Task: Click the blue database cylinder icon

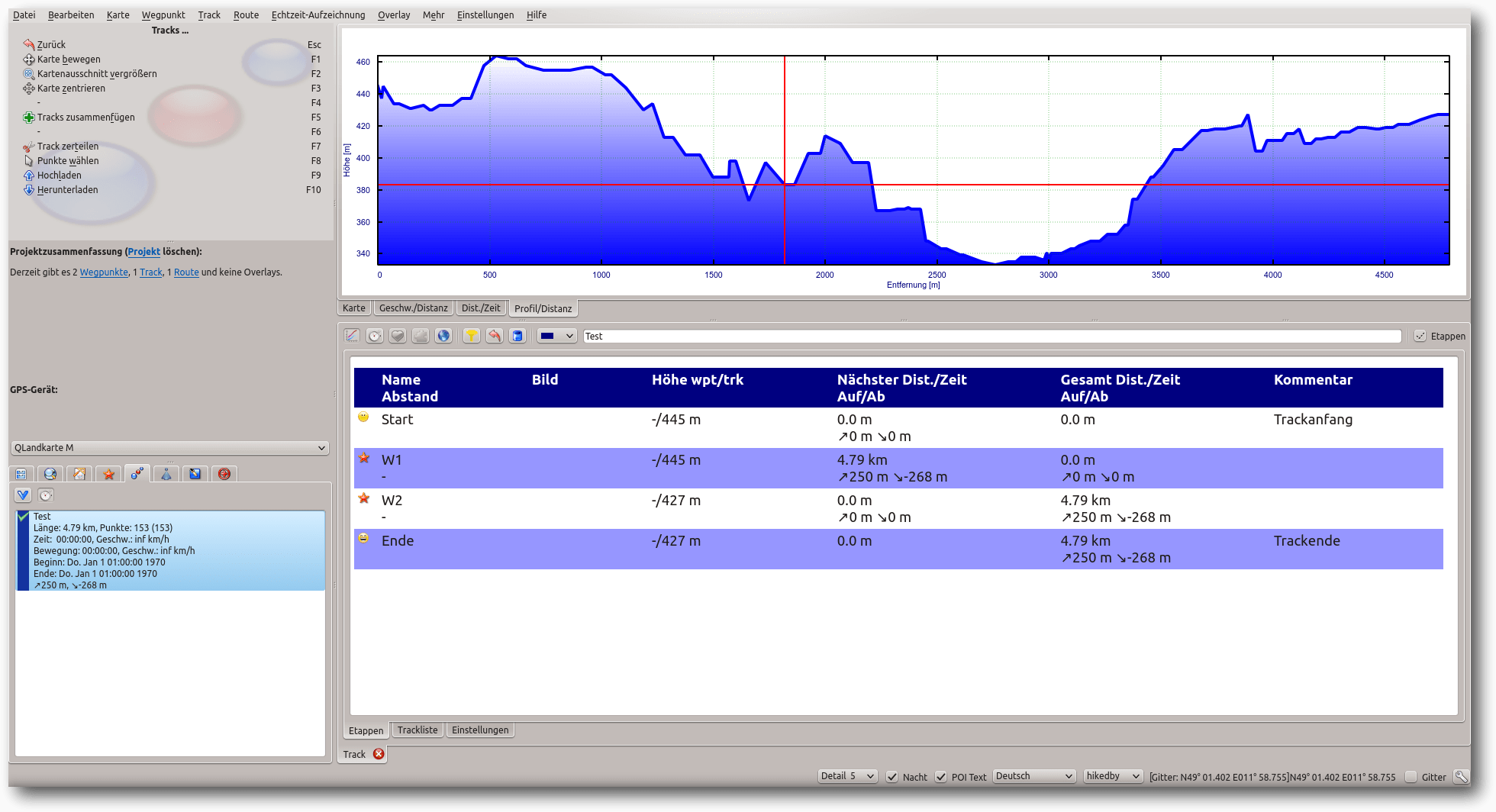Action: point(517,336)
